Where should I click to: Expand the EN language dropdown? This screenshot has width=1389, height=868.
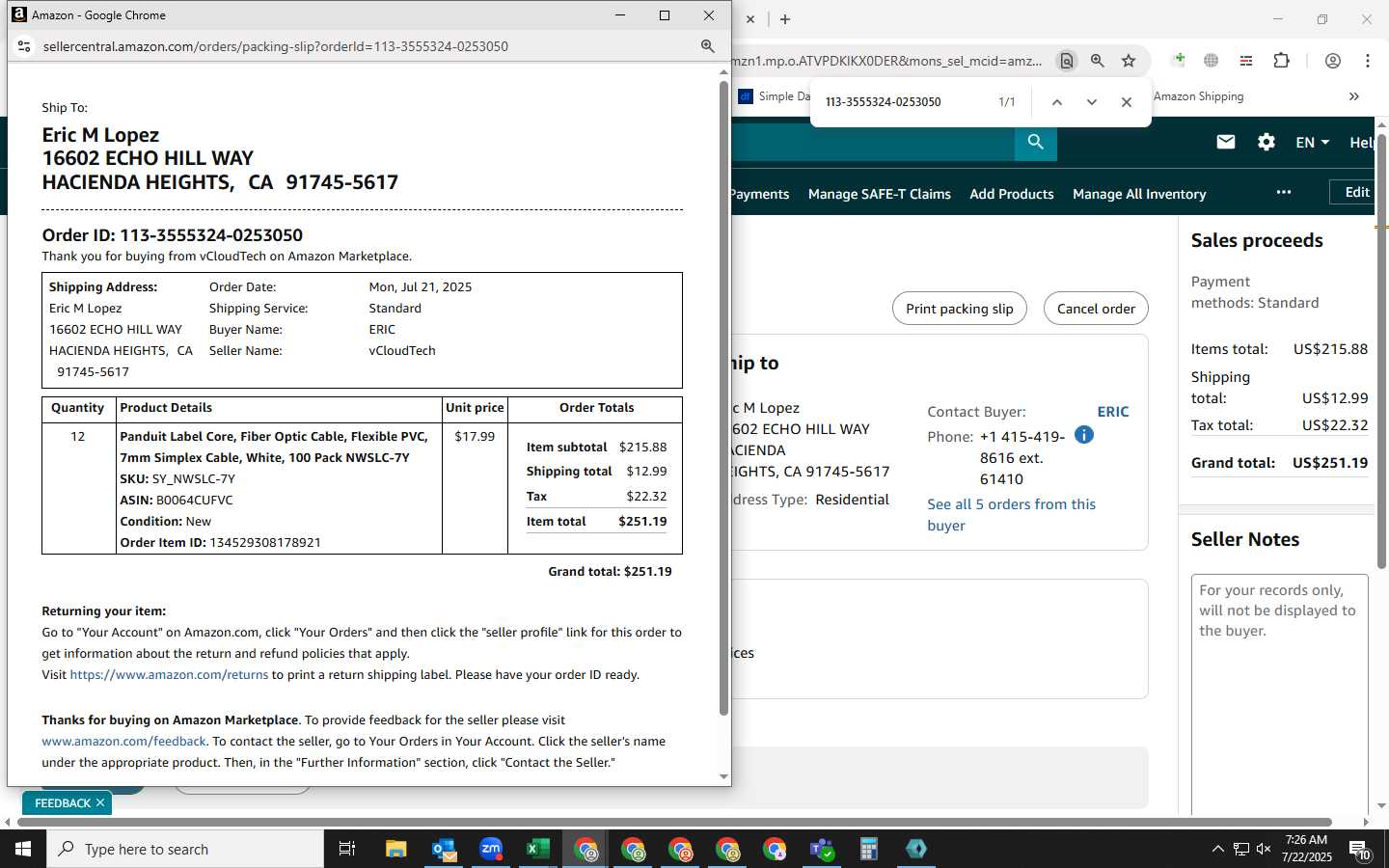[x=1312, y=142]
